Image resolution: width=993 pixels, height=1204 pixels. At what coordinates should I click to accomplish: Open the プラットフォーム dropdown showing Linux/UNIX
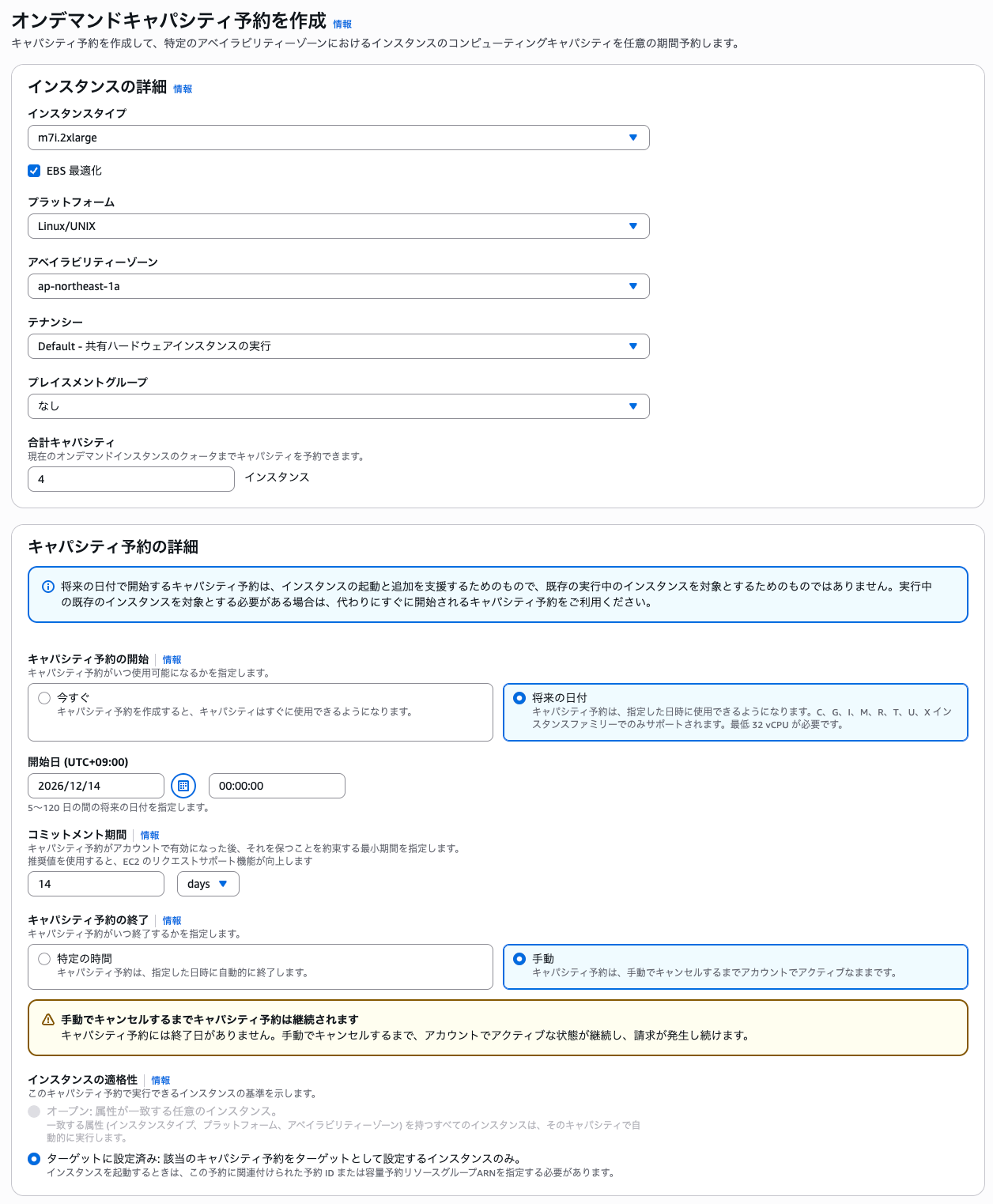click(338, 226)
